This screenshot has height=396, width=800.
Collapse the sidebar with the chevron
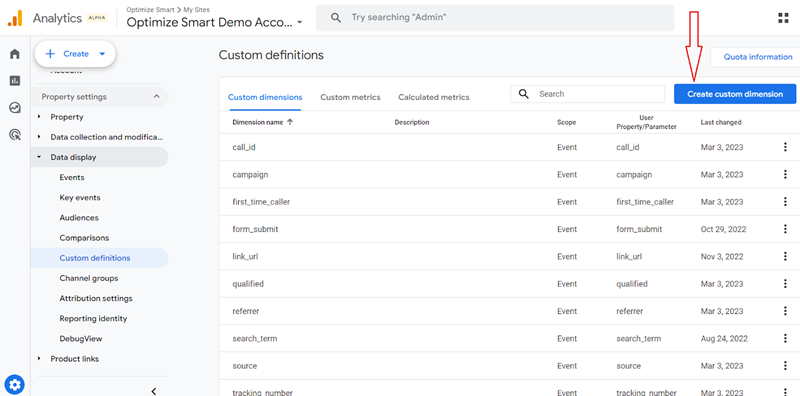(x=154, y=391)
